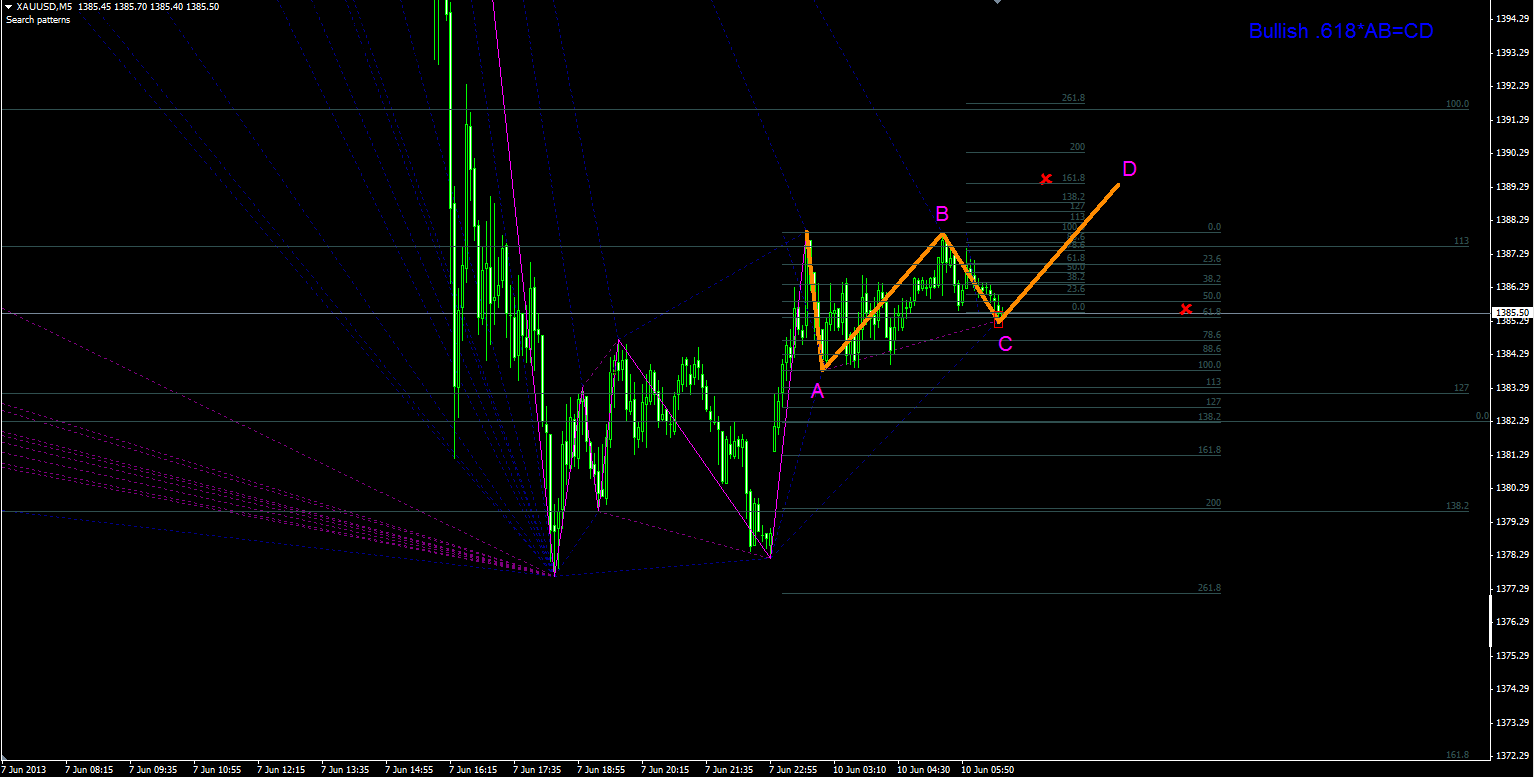Select the magenta point A label
The width and height of the screenshot is (1534, 777).
pos(817,392)
